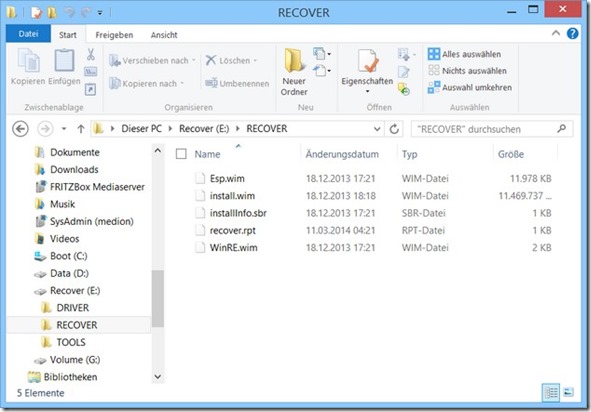Open the new item dropdown icon

(x=322, y=54)
